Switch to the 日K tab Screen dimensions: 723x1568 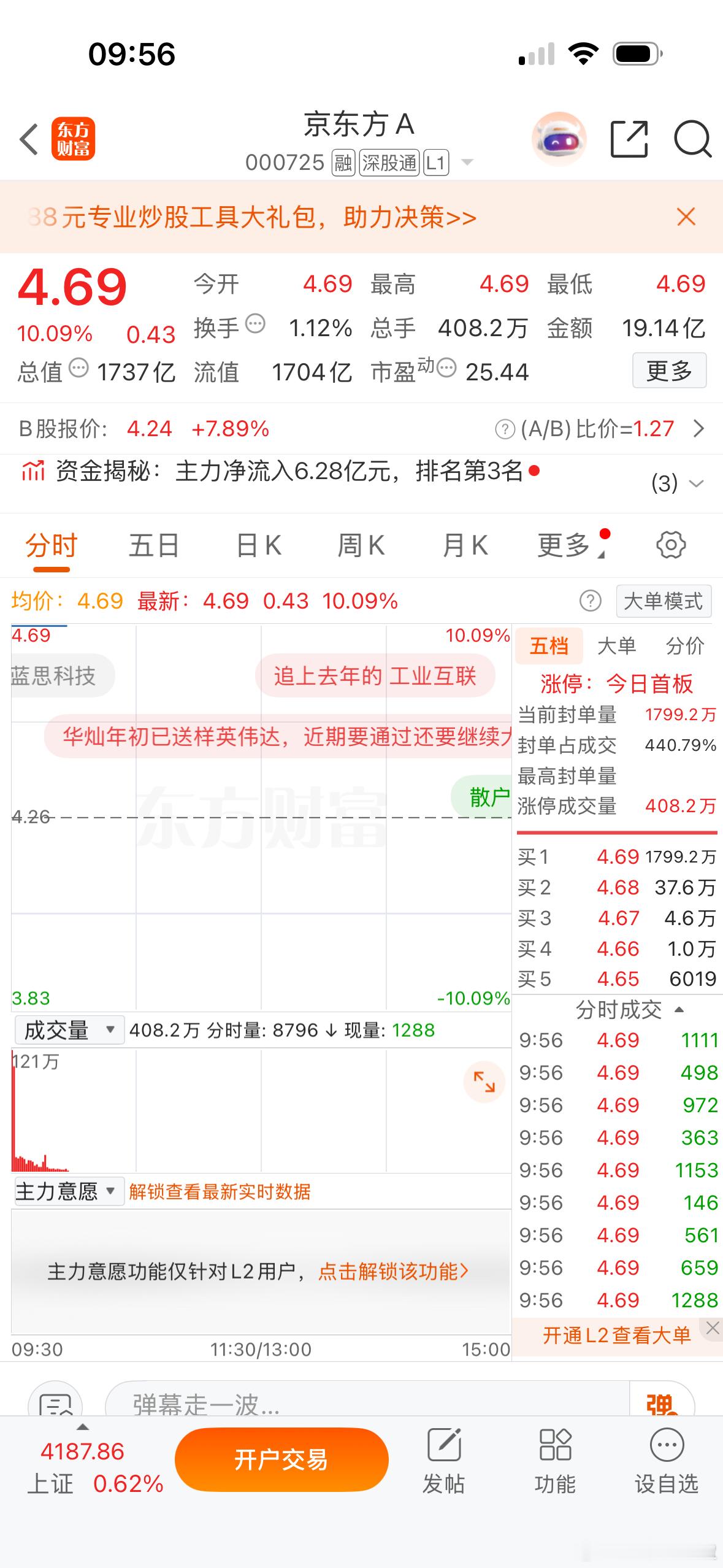[259, 545]
